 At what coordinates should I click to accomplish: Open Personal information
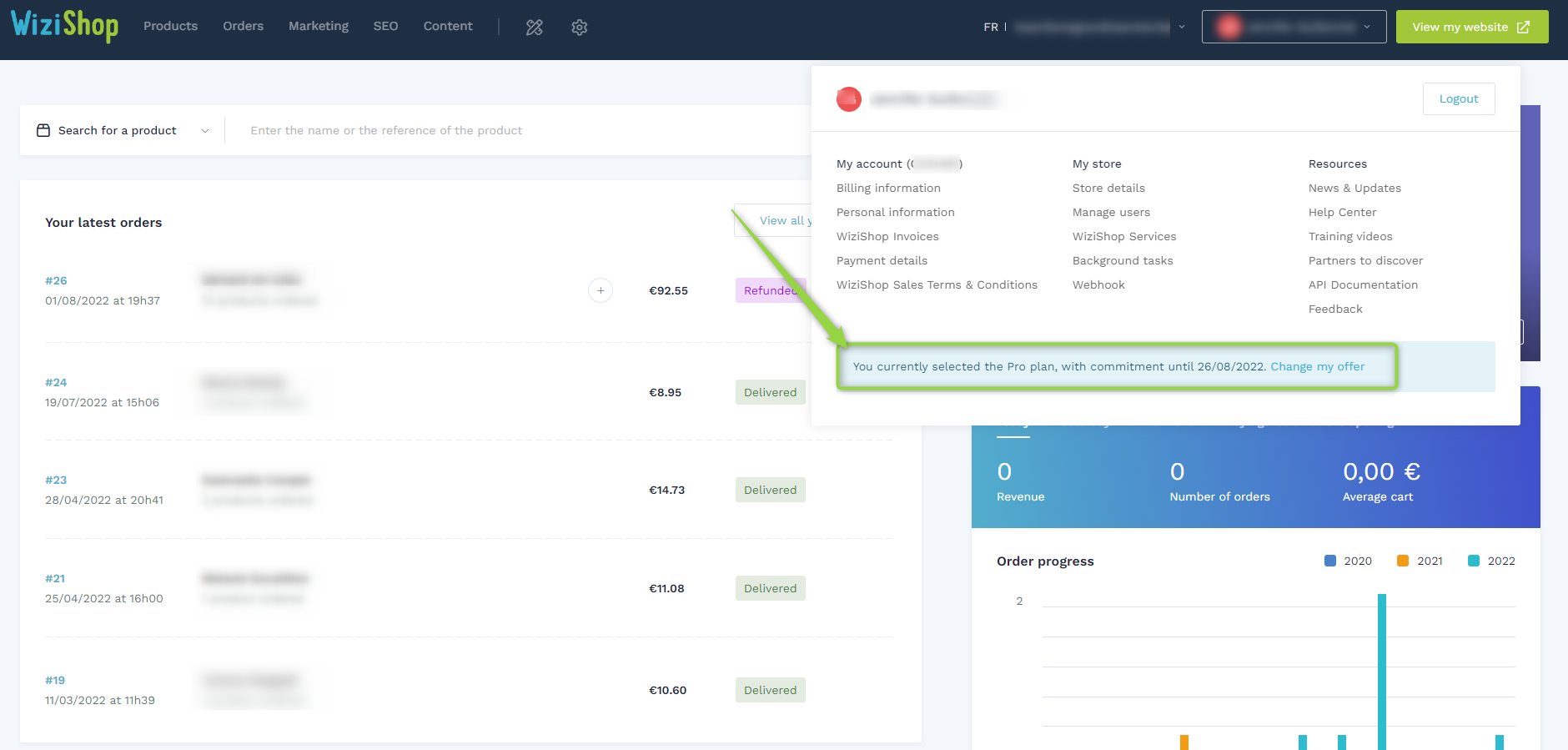(896, 212)
